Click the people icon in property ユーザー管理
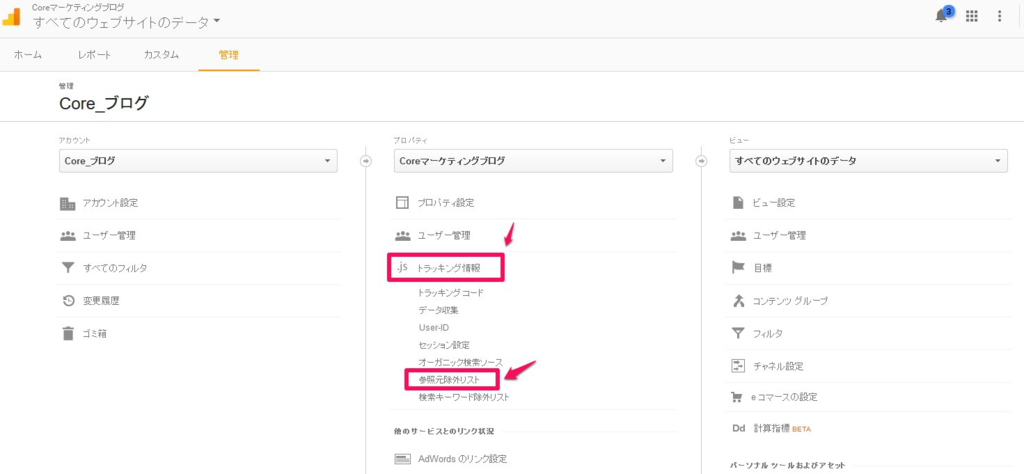This screenshot has width=1024, height=474. point(402,236)
